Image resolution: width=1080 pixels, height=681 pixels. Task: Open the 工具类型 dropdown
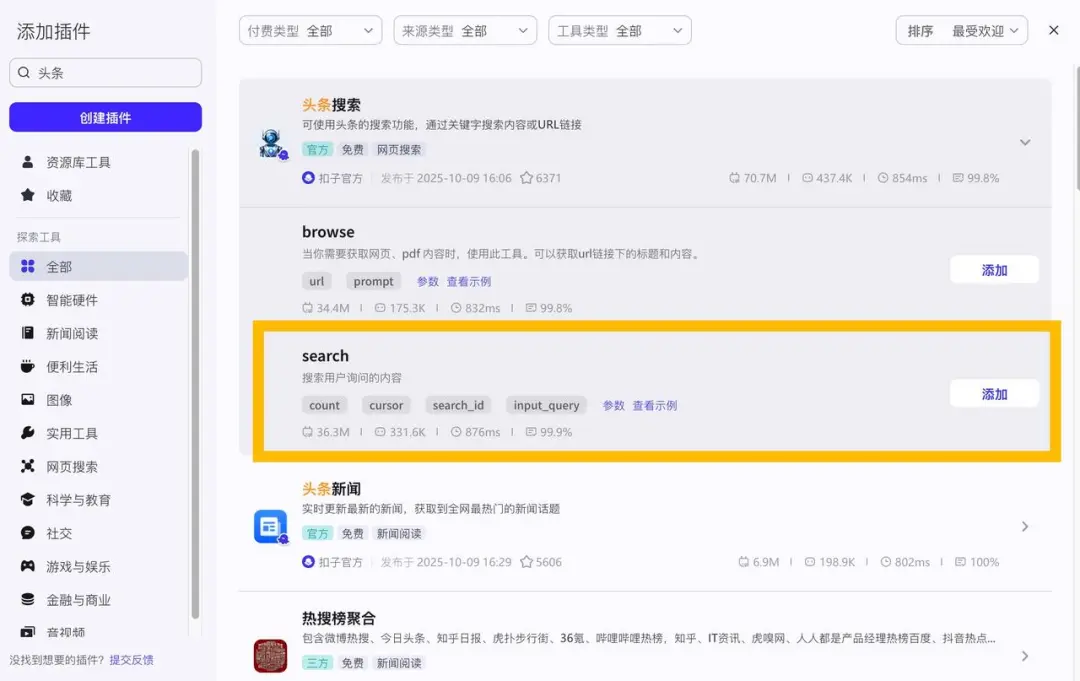(619, 30)
